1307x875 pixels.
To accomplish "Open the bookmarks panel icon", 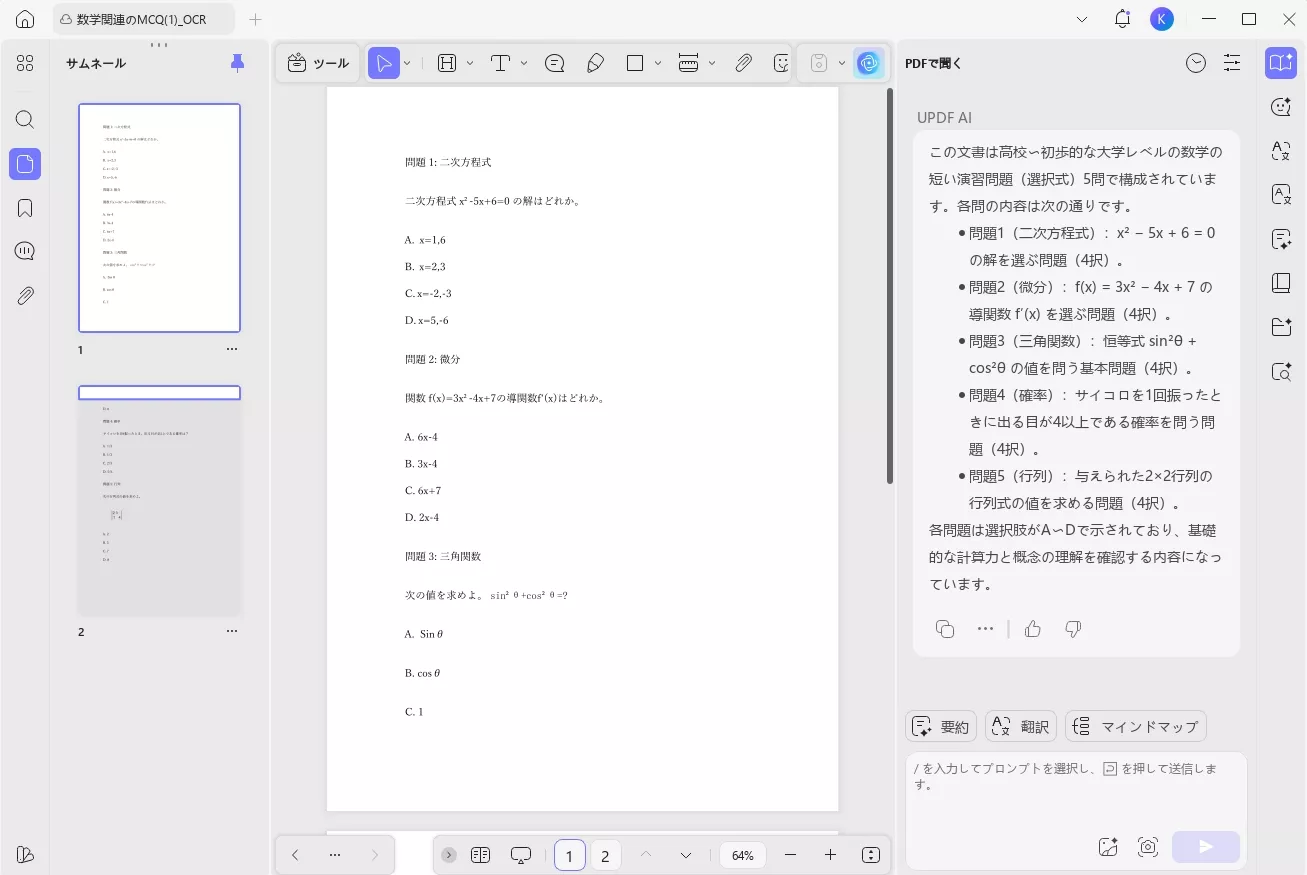I will (x=25, y=208).
